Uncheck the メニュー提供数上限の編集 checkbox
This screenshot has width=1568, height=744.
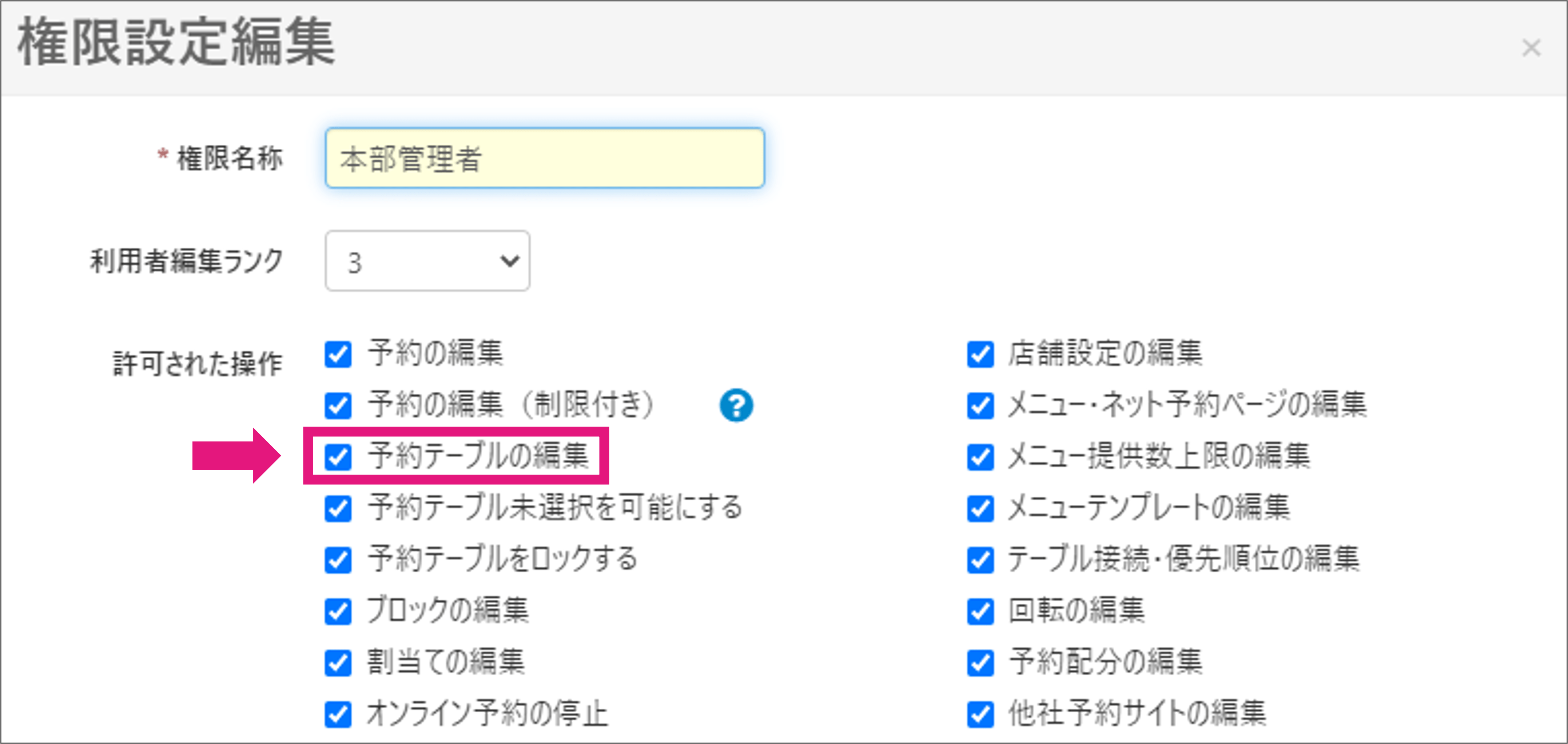click(980, 457)
